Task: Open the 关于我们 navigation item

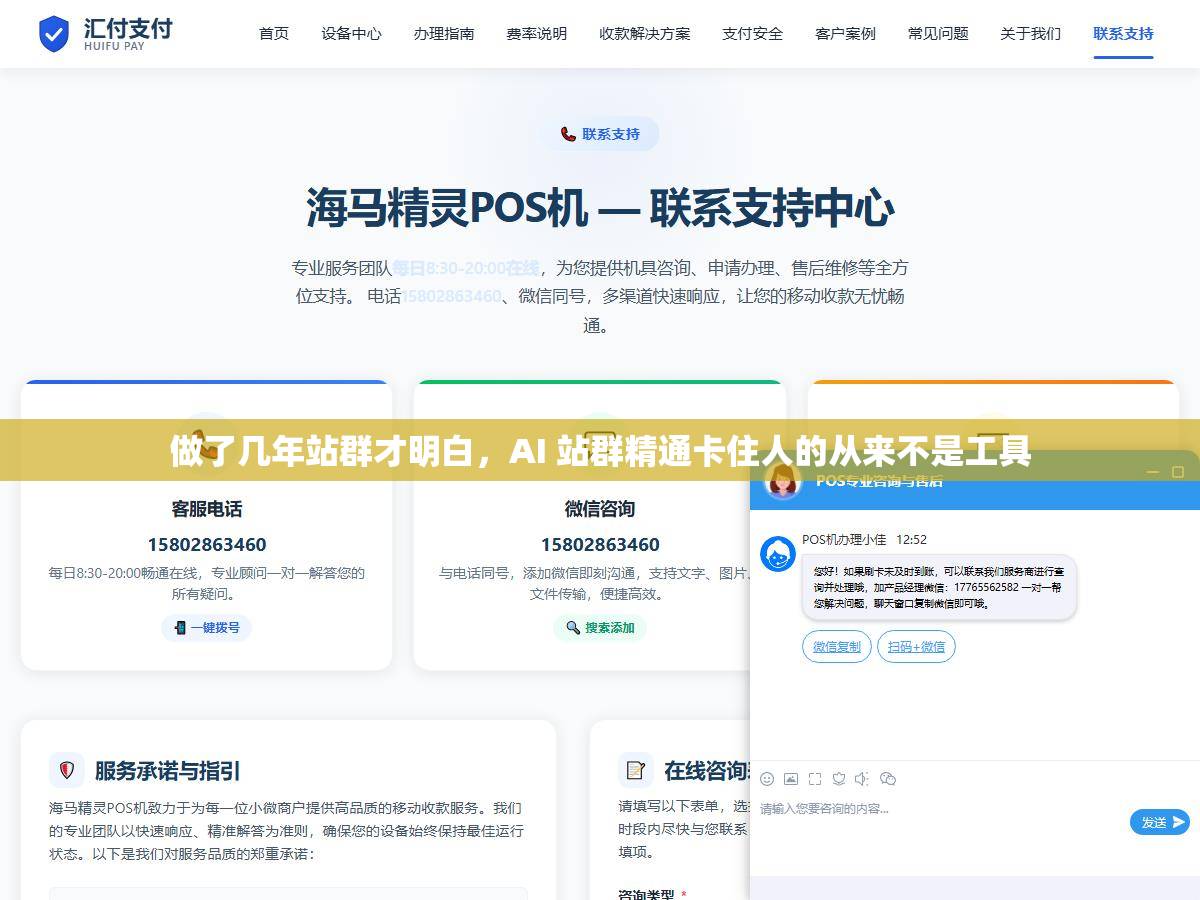Action: (1031, 34)
